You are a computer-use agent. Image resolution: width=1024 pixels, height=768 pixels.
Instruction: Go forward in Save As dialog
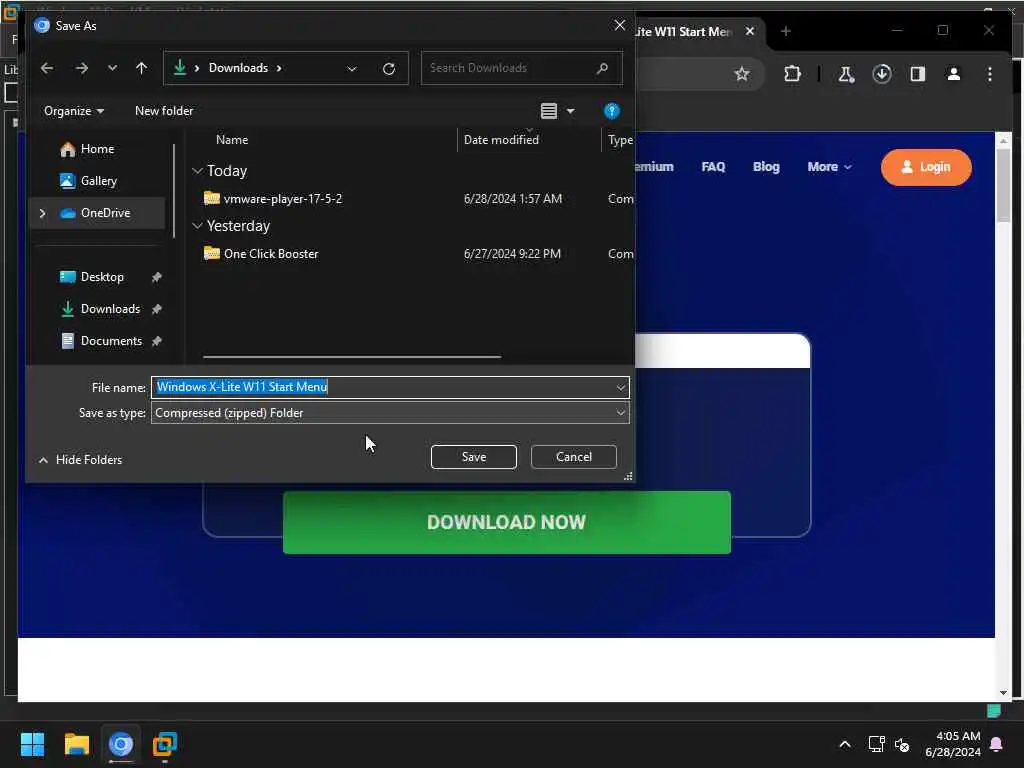(82, 68)
